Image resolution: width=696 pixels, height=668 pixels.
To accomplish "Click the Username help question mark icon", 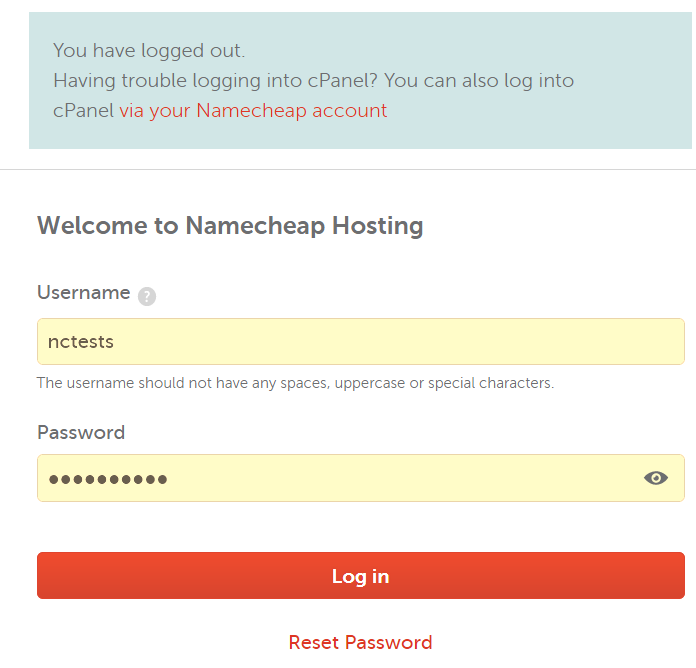I will [x=146, y=296].
